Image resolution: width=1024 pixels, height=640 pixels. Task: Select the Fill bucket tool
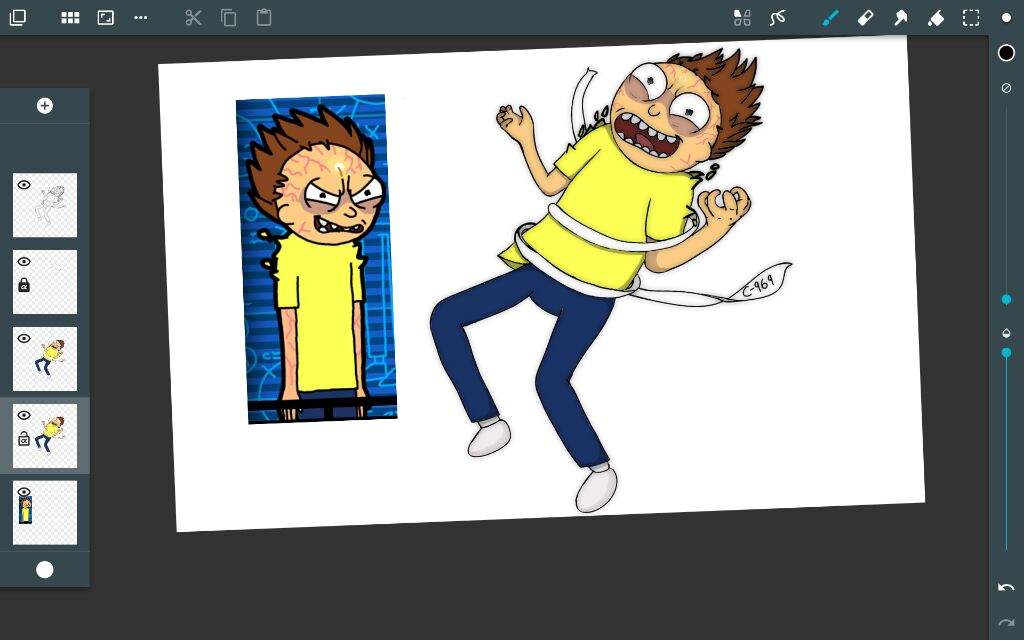click(x=936, y=18)
